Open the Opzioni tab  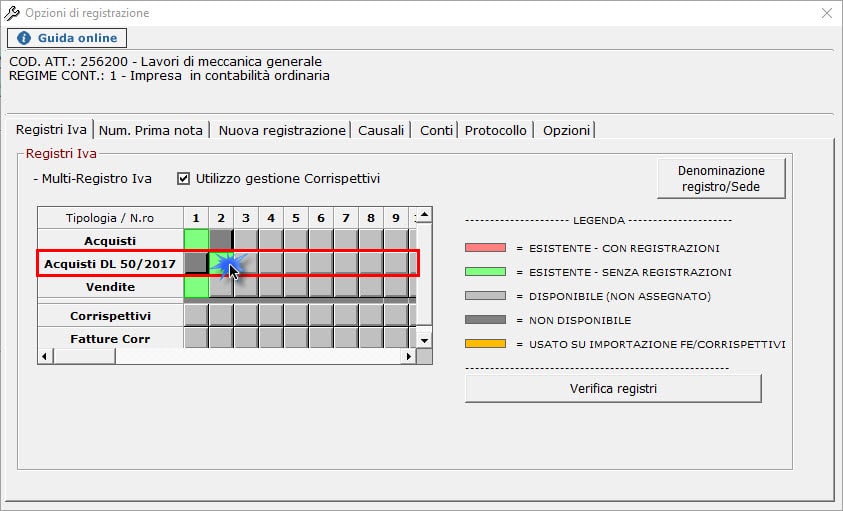[x=566, y=130]
